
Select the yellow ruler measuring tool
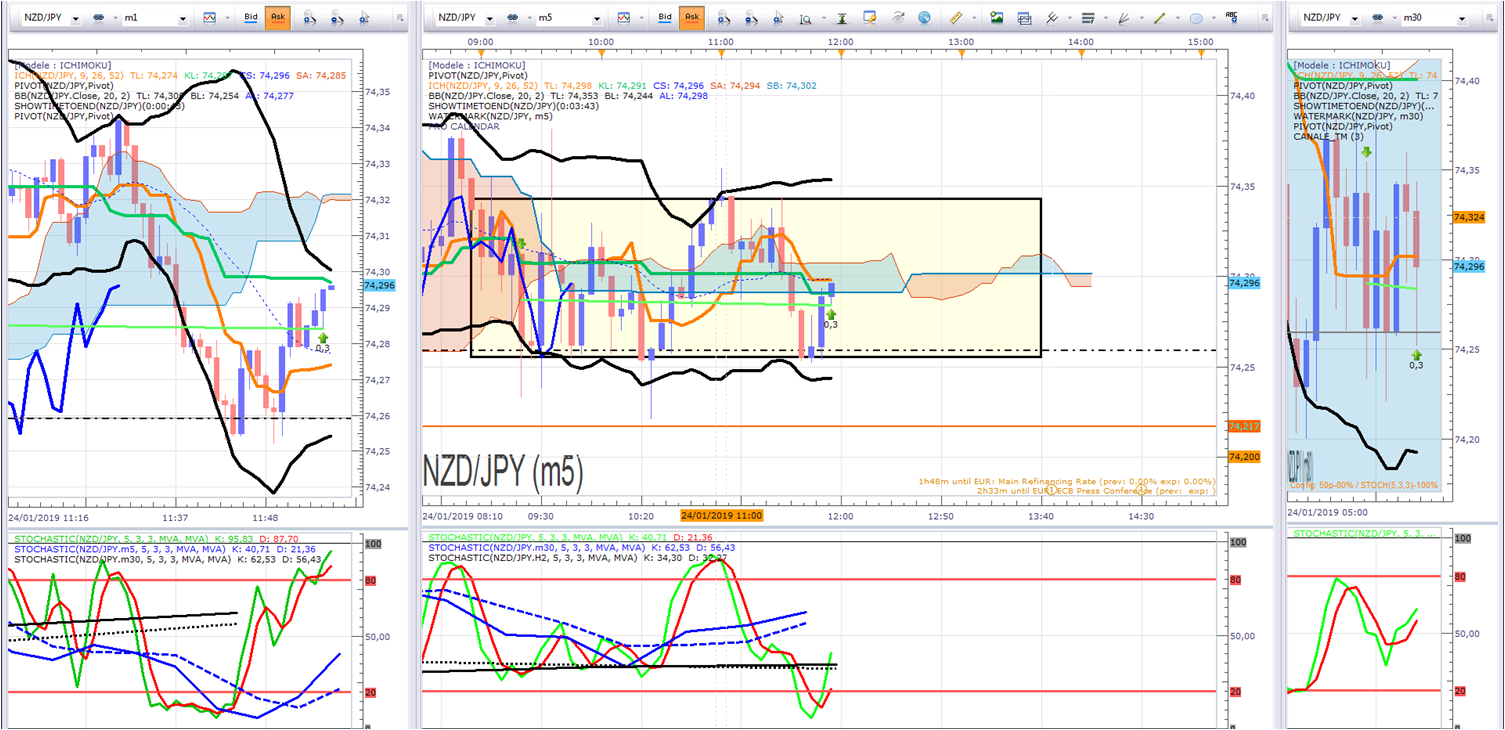955,18
